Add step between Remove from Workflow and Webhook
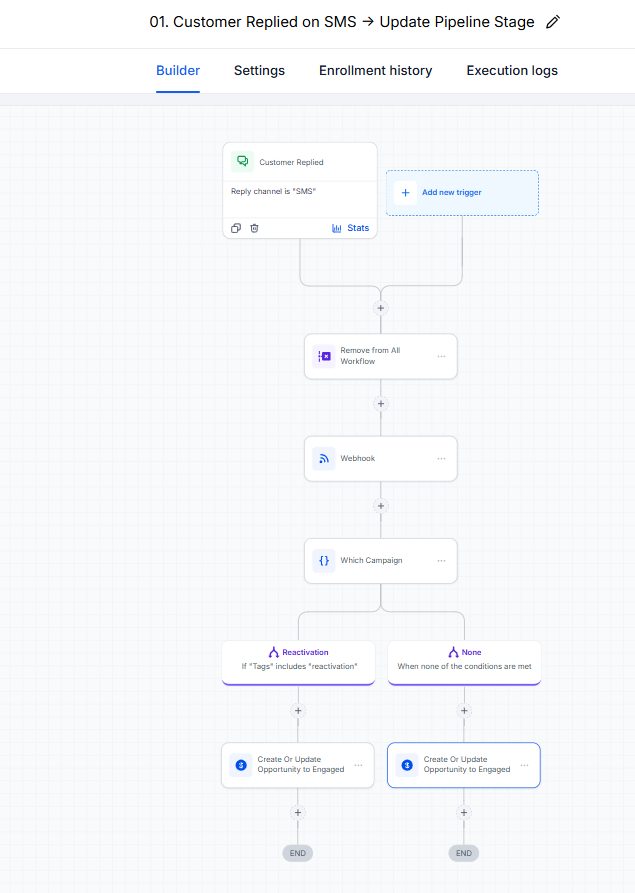Viewport: 635px width, 893px height. [380, 404]
